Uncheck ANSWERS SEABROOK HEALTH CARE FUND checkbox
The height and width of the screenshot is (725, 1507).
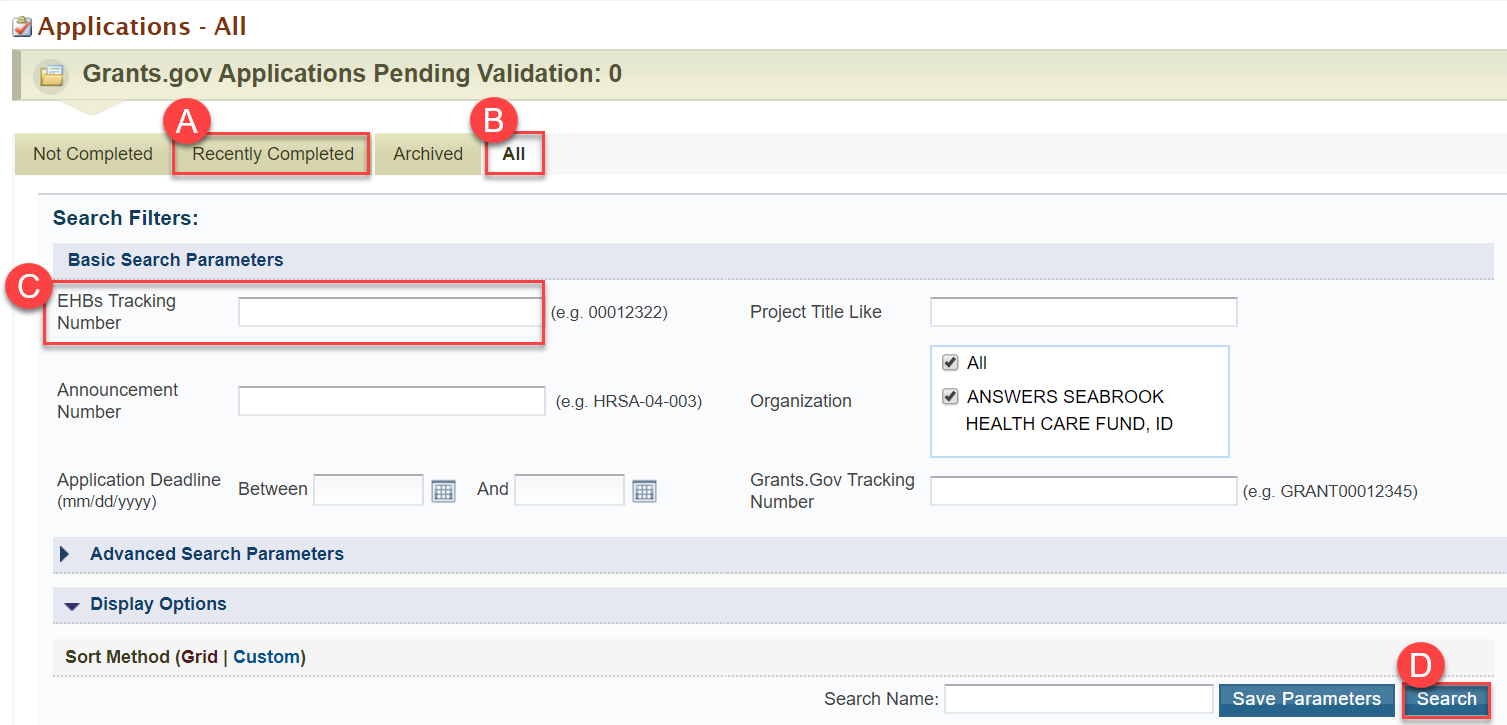pos(950,397)
